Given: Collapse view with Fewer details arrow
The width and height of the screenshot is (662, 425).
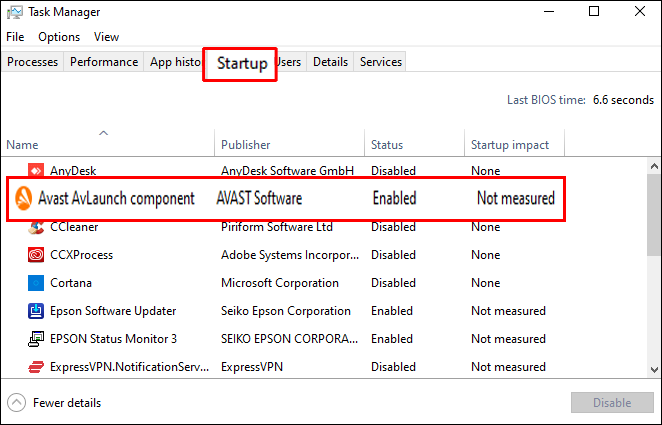Looking at the screenshot, I should pyautogui.click(x=16, y=403).
